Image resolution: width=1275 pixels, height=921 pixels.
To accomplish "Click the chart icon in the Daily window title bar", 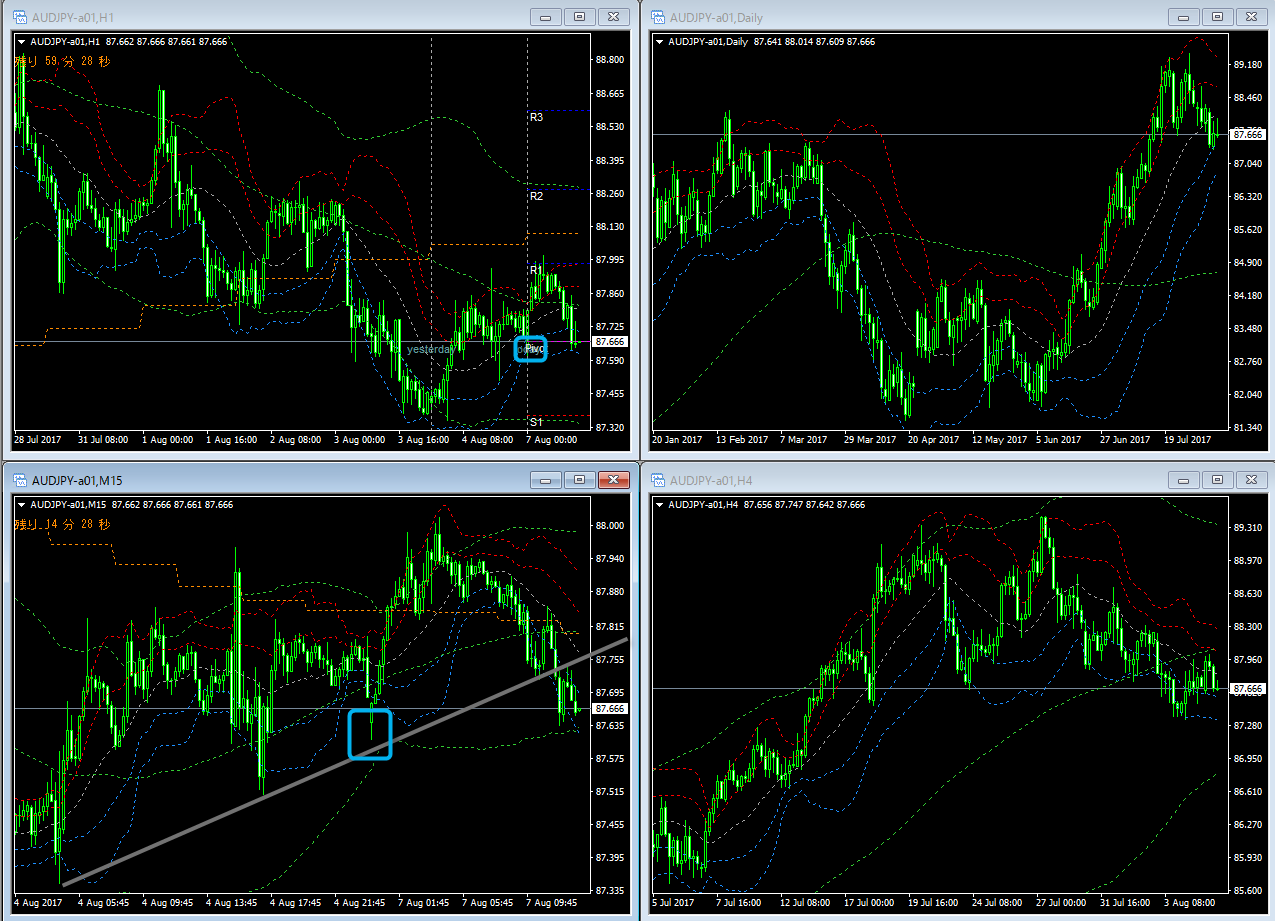I will click(x=657, y=17).
